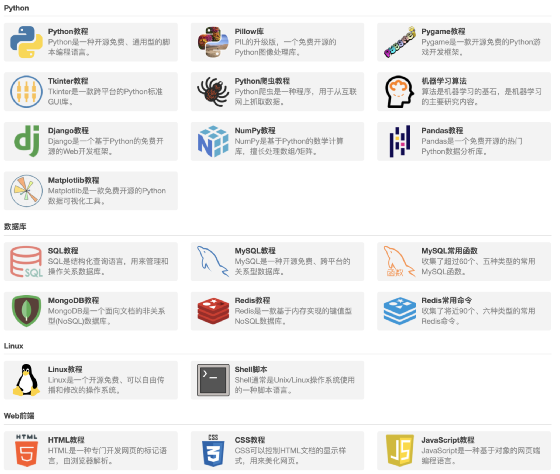Open the Shell脚本 title link

point(251,369)
